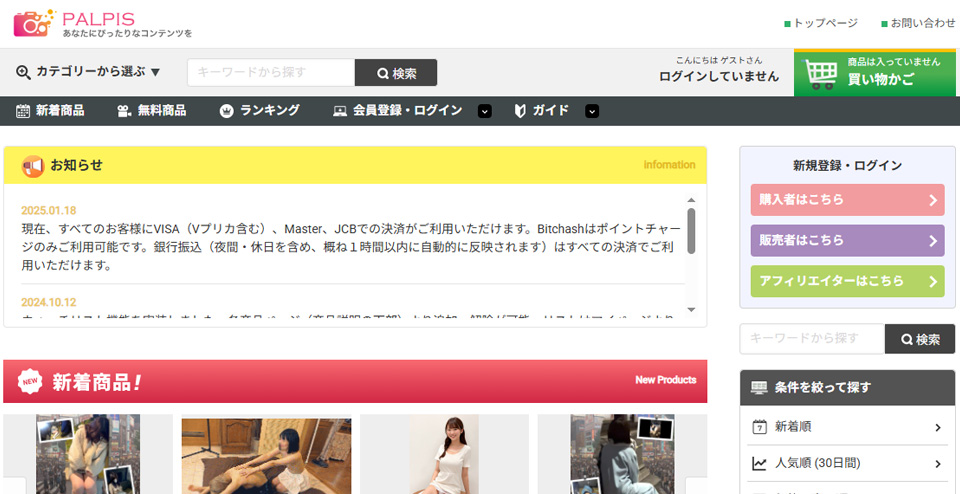Select 新着順 sort option
960x494 pixels.
tap(847, 427)
